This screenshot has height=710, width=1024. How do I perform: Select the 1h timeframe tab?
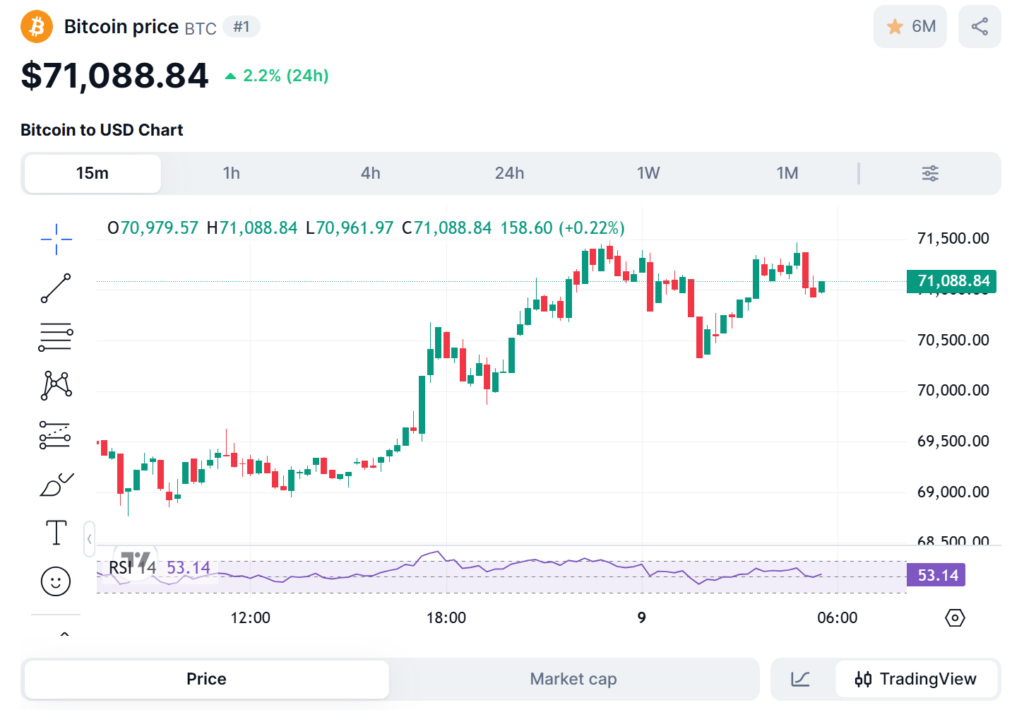pos(231,173)
